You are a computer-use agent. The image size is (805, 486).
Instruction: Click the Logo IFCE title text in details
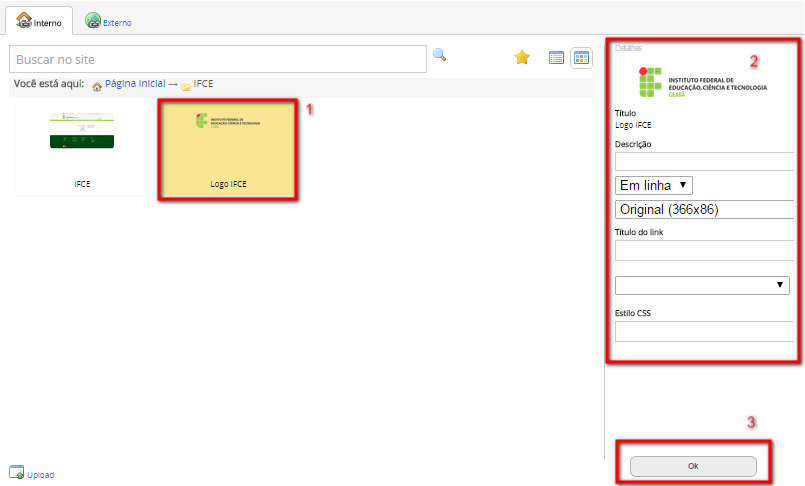(633, 125)
